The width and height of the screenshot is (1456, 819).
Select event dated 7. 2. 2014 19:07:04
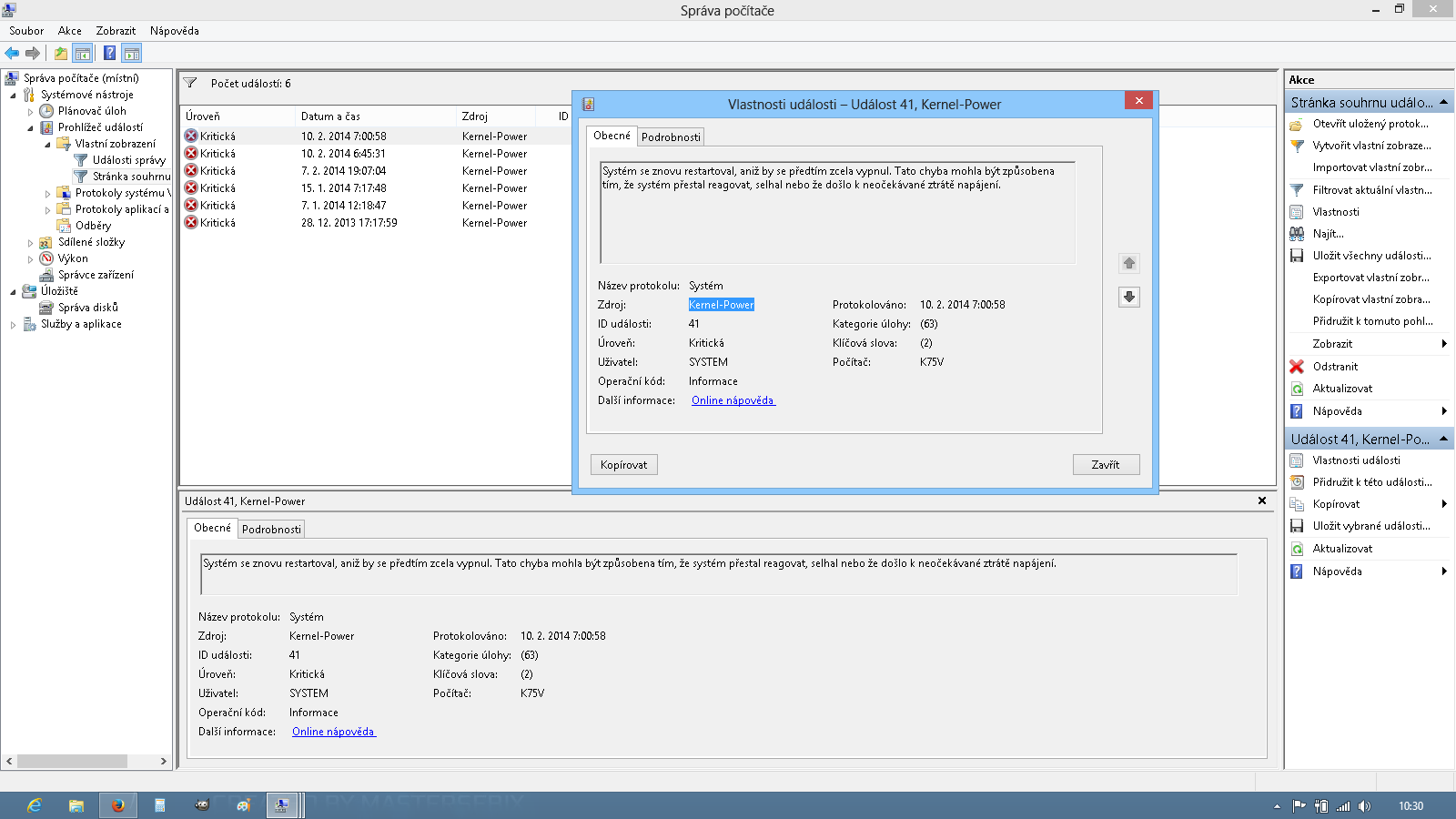point(377,171)
